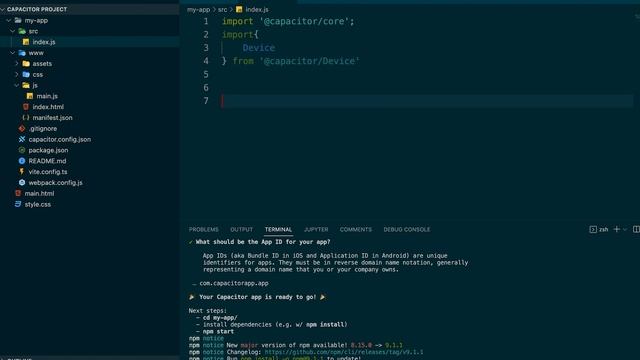This screenshot has width=640, height=360.
Task: Click zsh terminal shell icon
Action: tap(593, 229)
